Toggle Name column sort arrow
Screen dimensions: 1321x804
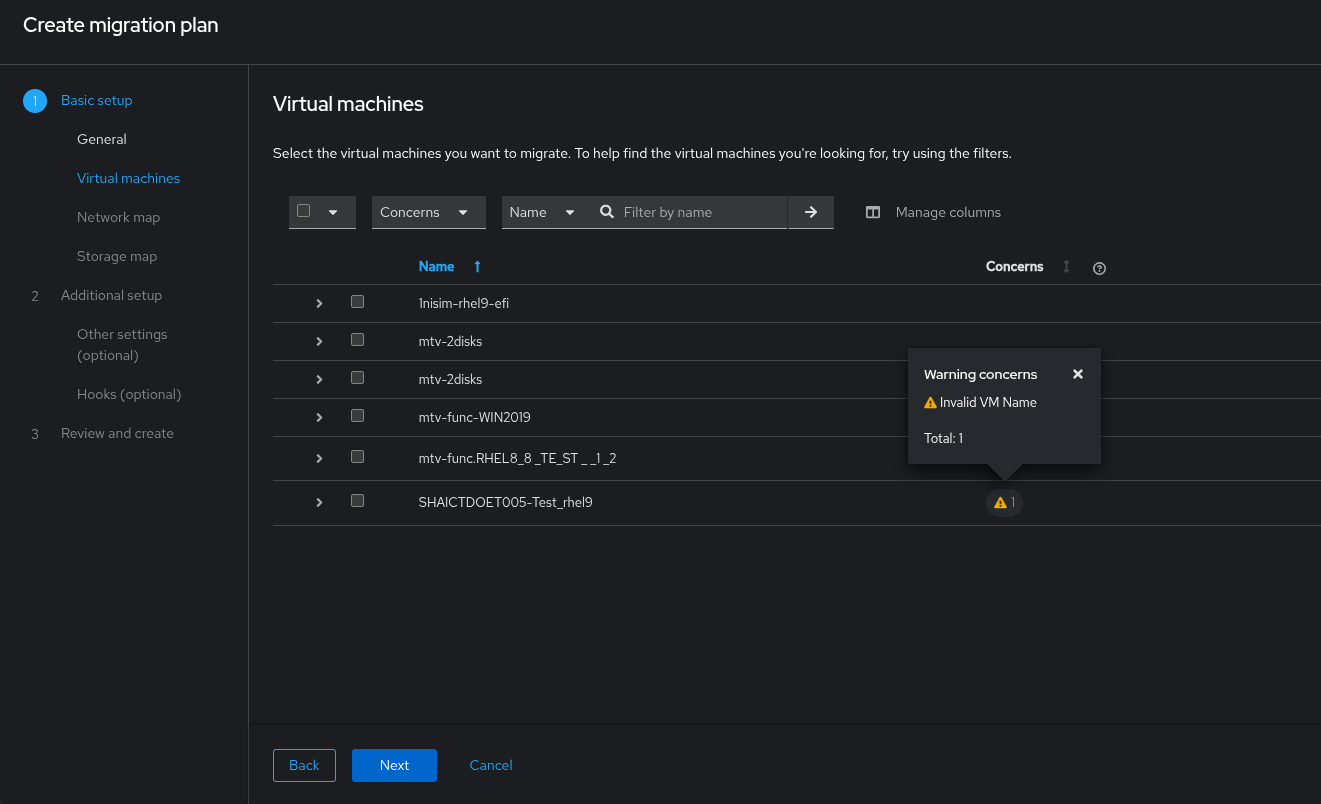pyautogui.click(x=477, y=267)
